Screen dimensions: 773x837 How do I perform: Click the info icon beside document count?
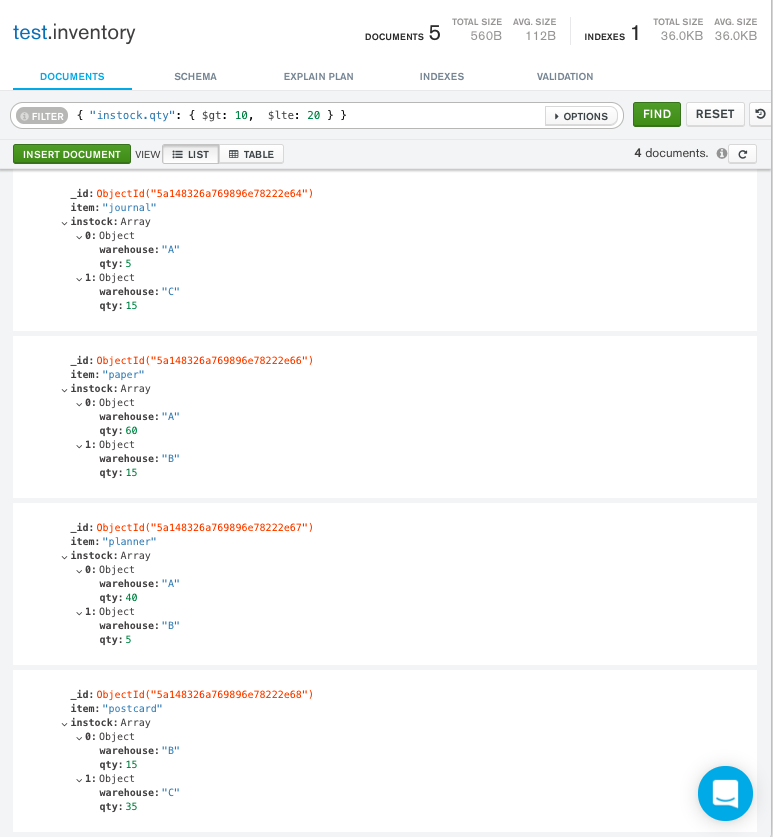(x=719, y=154)
